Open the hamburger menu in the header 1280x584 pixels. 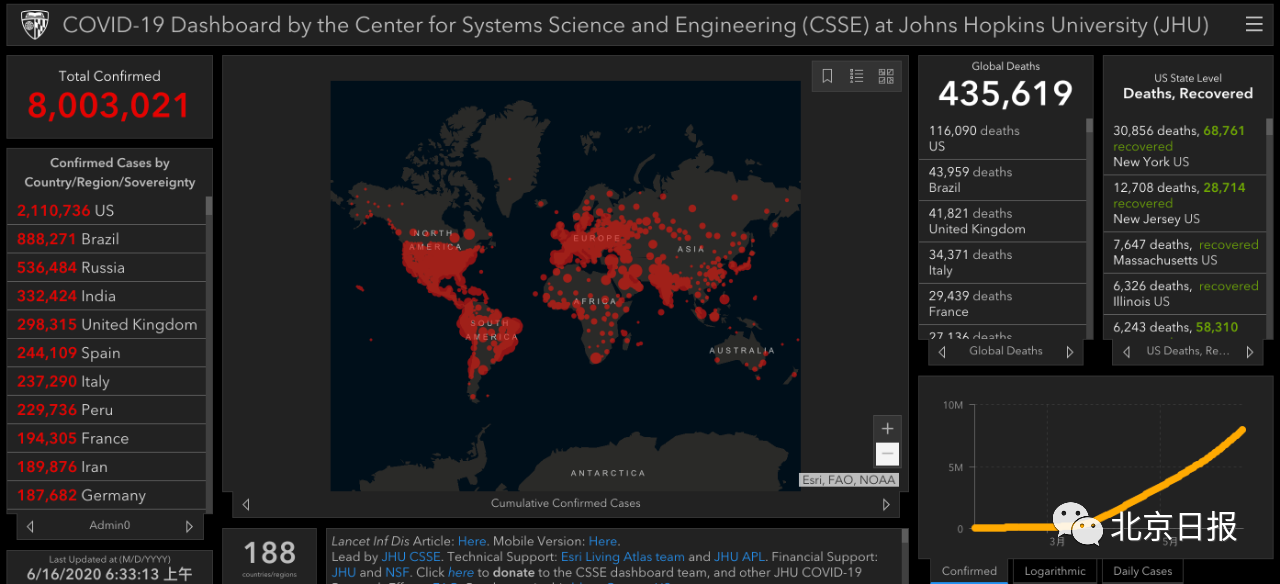point(1253,25)
